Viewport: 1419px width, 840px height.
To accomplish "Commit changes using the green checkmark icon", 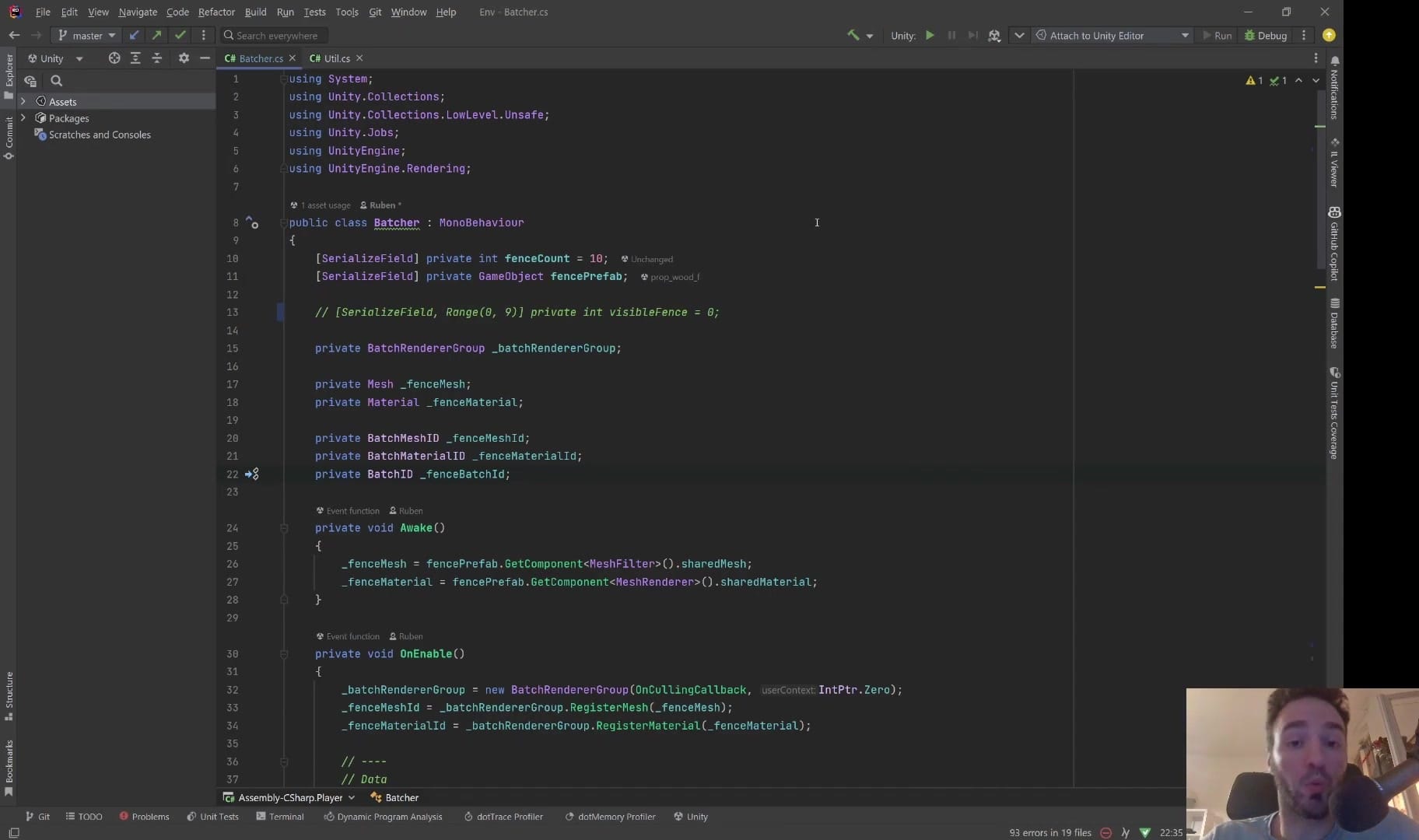I will tap(180, 35).
